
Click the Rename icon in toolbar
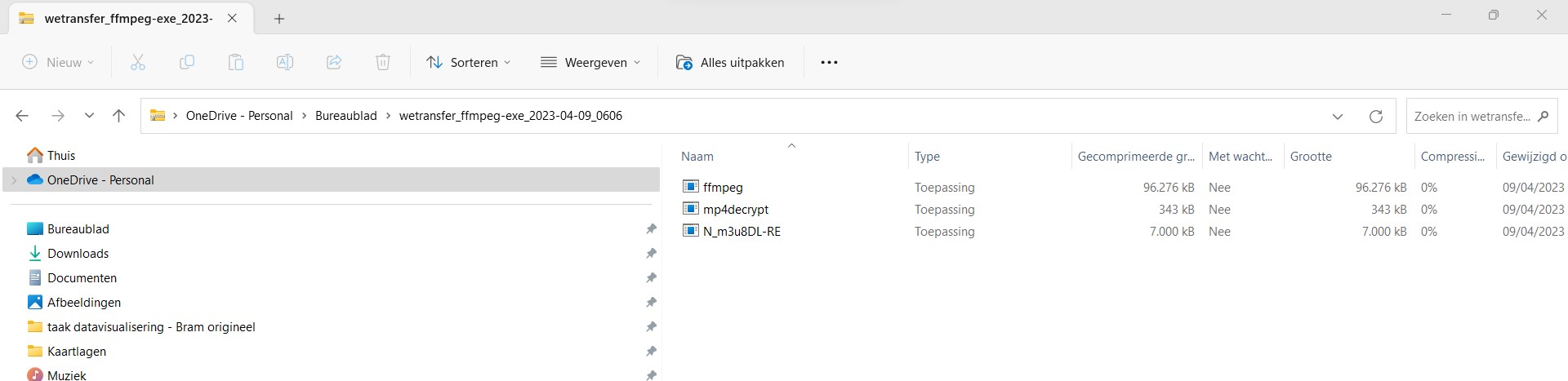[285, 62]
